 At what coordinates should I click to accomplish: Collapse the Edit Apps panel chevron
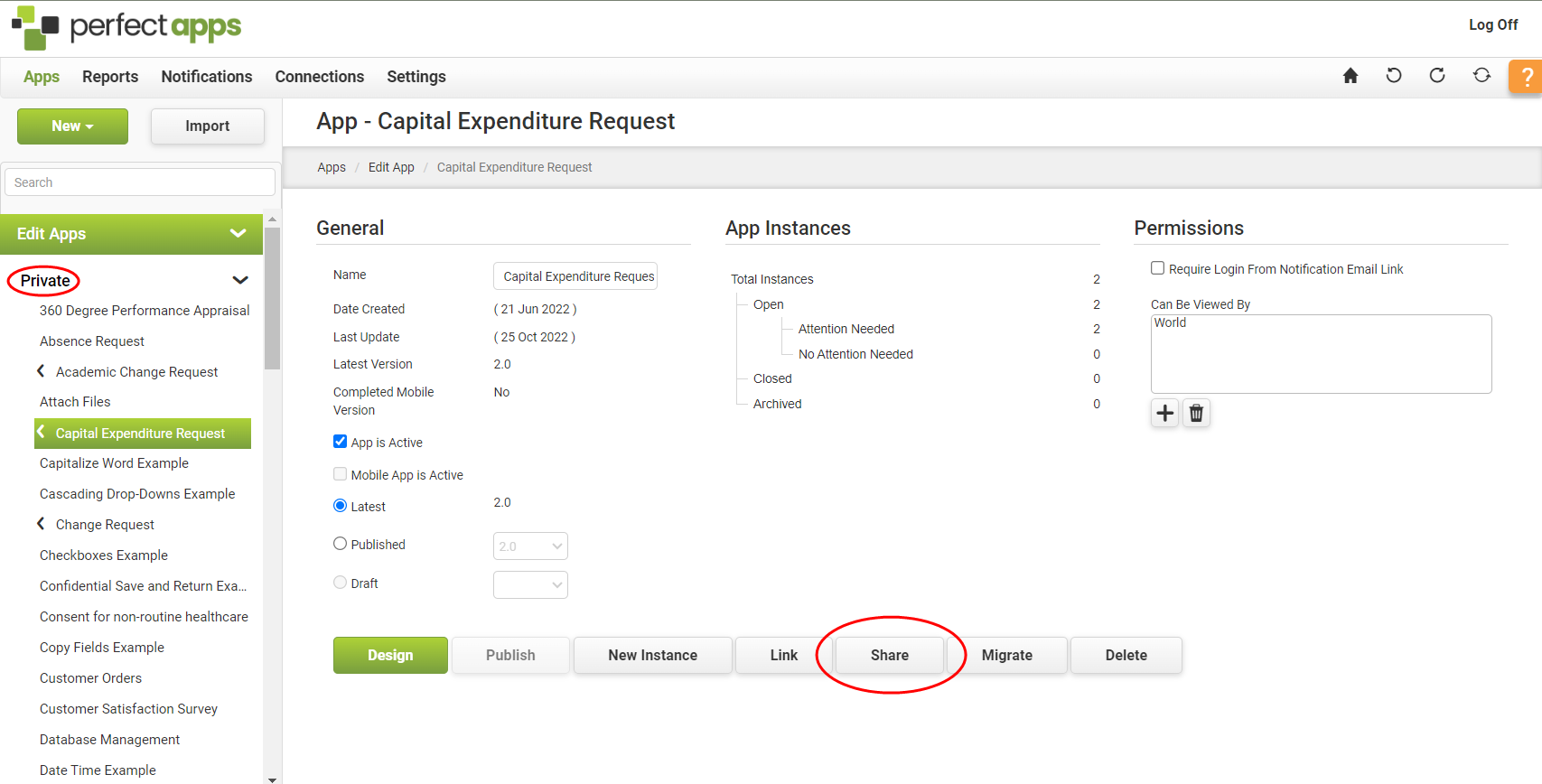click(238, 234)
